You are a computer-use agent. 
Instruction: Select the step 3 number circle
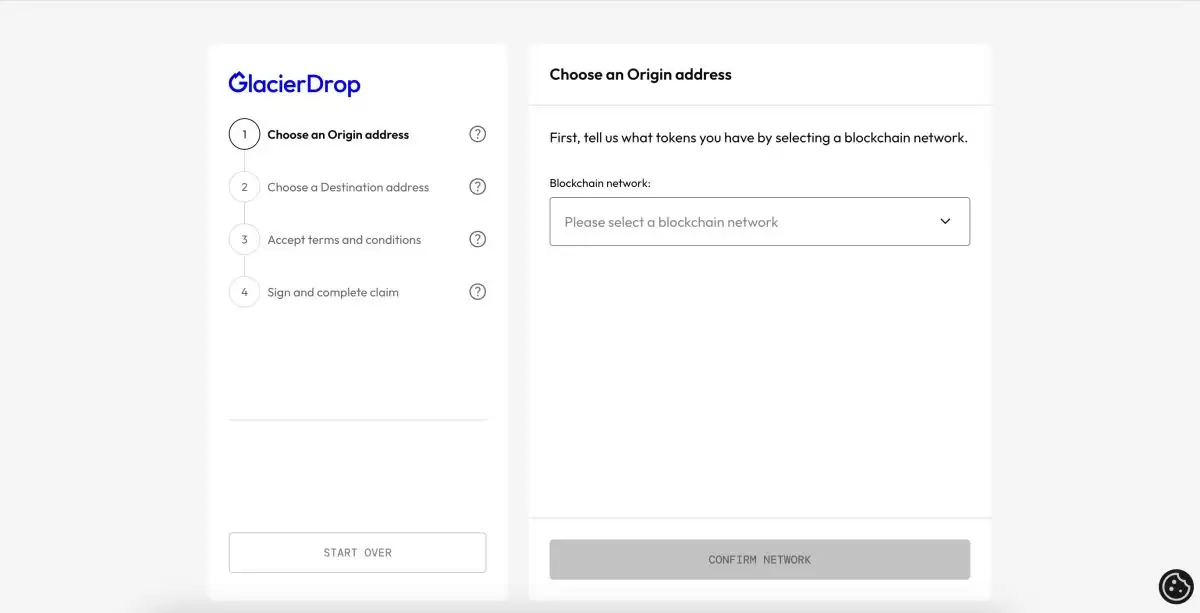pos(244,240)
